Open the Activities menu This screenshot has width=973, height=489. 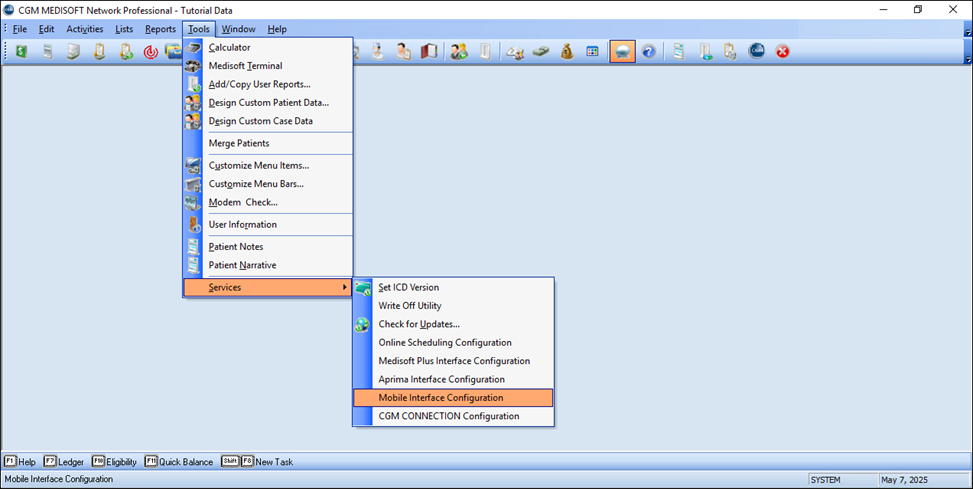85,29
